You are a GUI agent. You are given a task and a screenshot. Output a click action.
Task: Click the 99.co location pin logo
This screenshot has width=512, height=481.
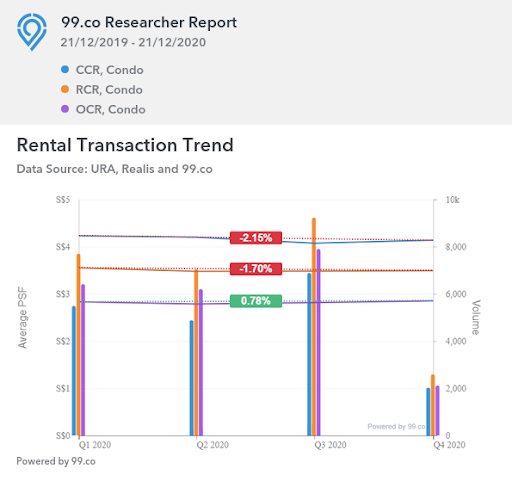[x=32, y=32]
